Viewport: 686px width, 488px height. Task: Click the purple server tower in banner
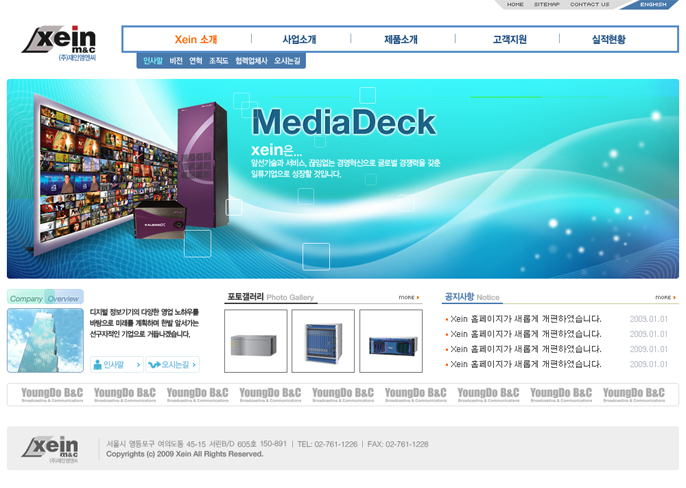203,164
